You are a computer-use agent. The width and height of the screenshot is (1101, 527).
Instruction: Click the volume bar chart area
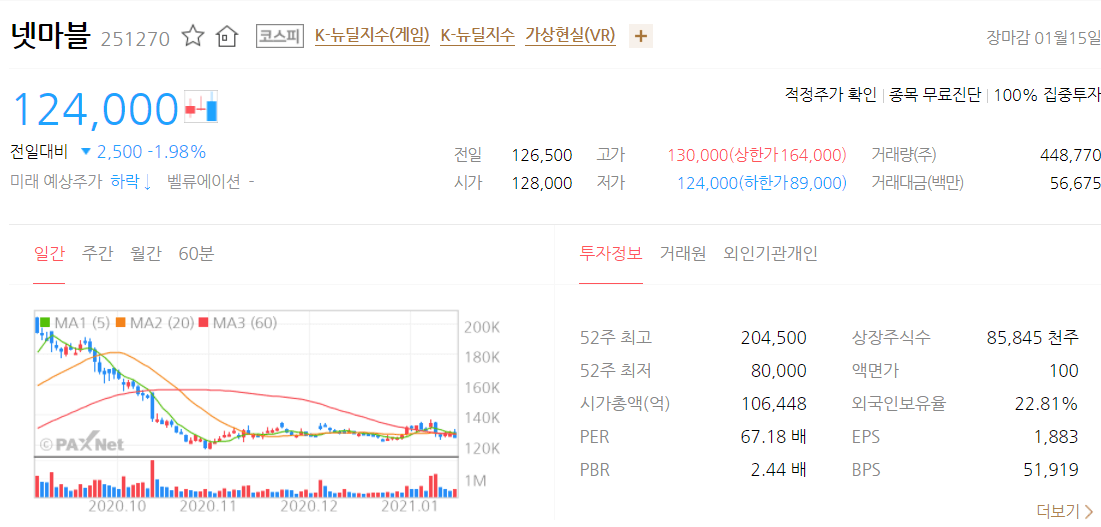pyautogui.click(x=246, y=478)
